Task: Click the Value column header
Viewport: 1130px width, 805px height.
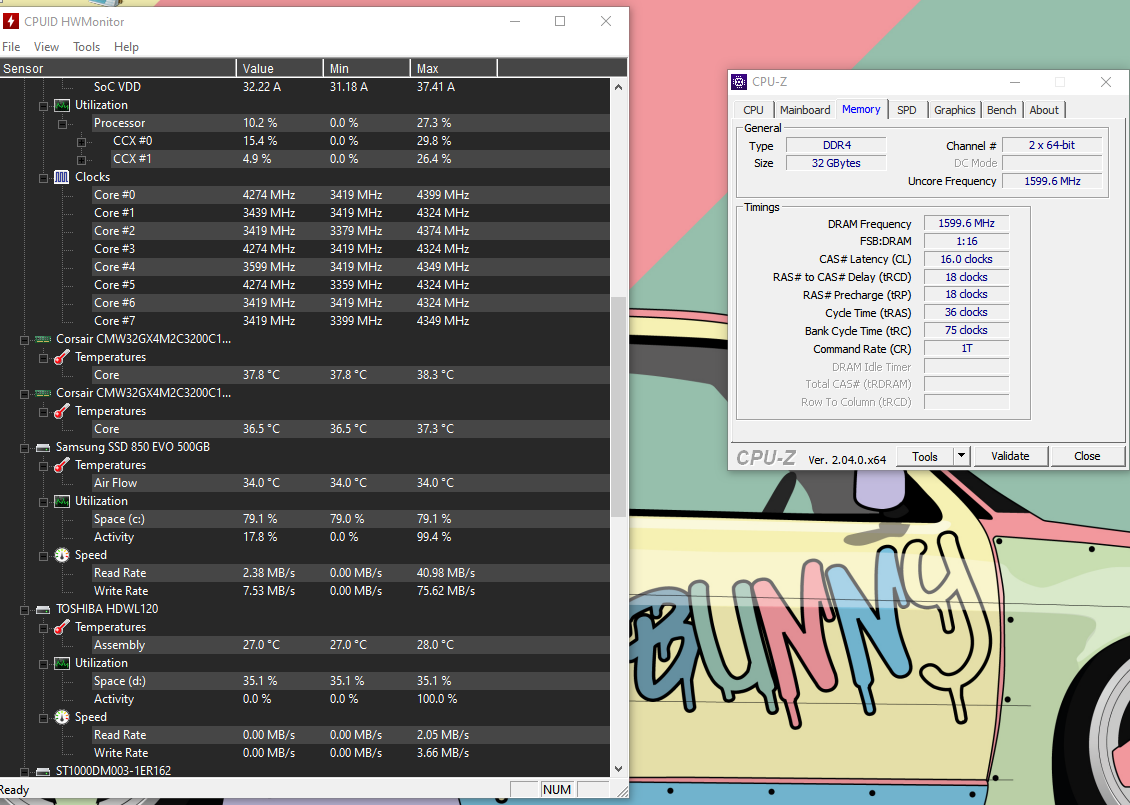Action: pyautogui.click(x=280, y=68)
